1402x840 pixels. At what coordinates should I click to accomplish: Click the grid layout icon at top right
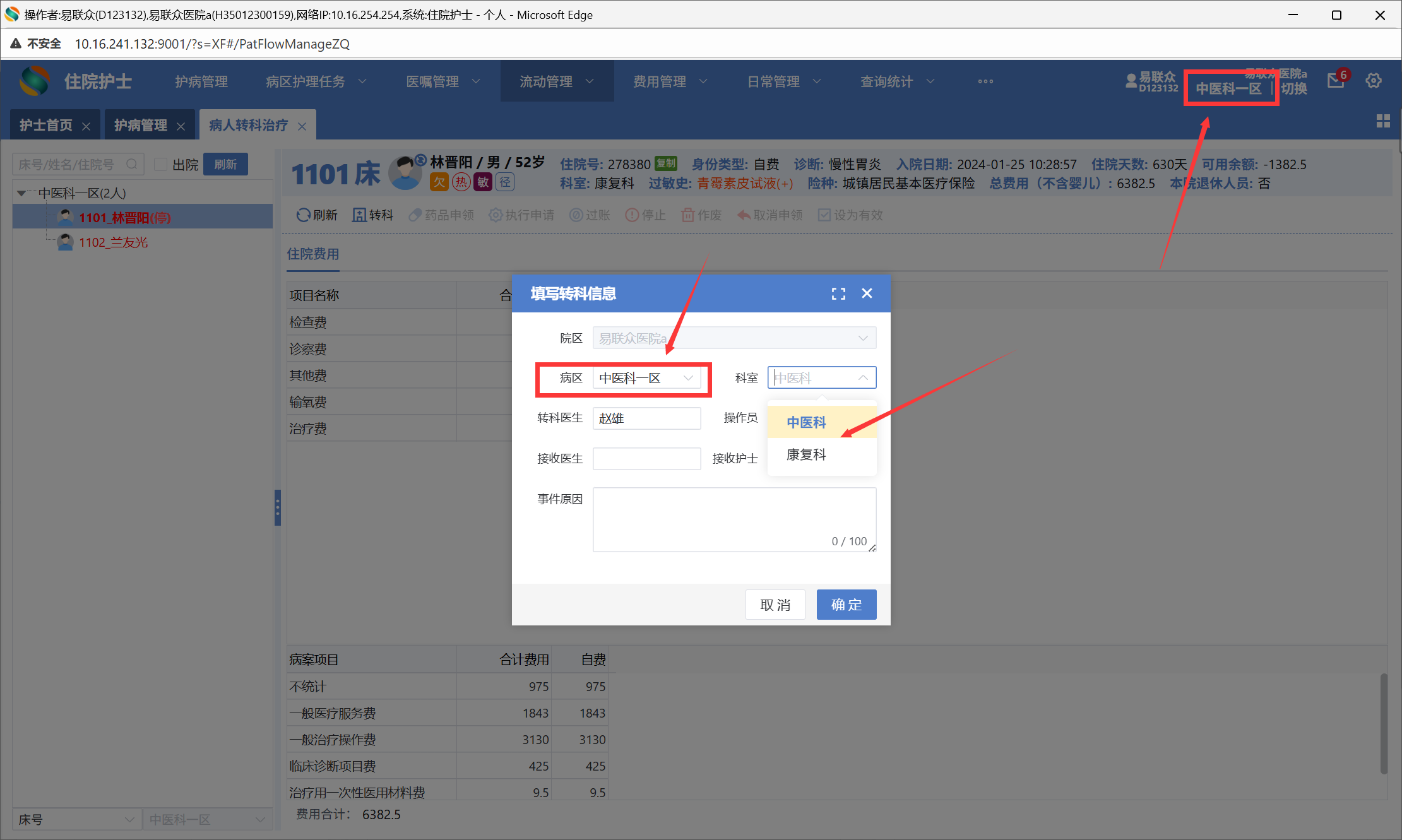click(1382, 121)
